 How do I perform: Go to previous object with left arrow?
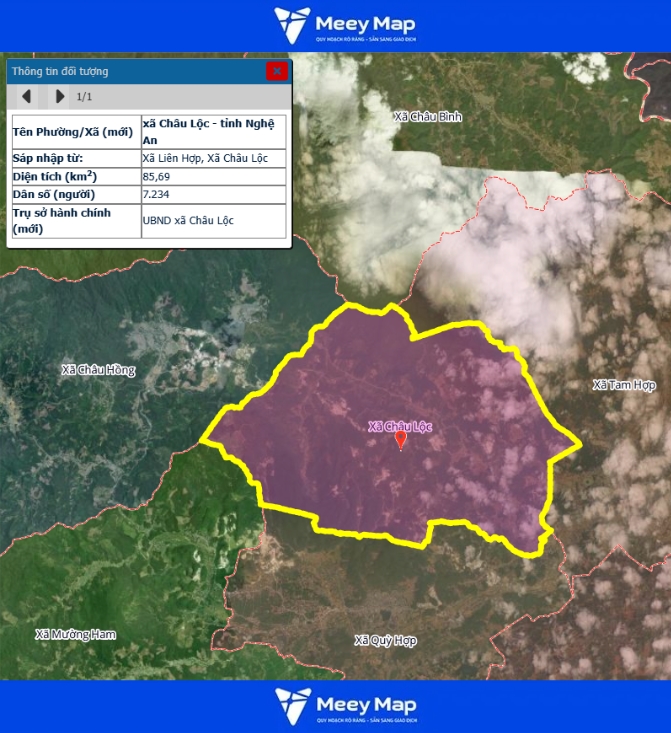point(27,97)
